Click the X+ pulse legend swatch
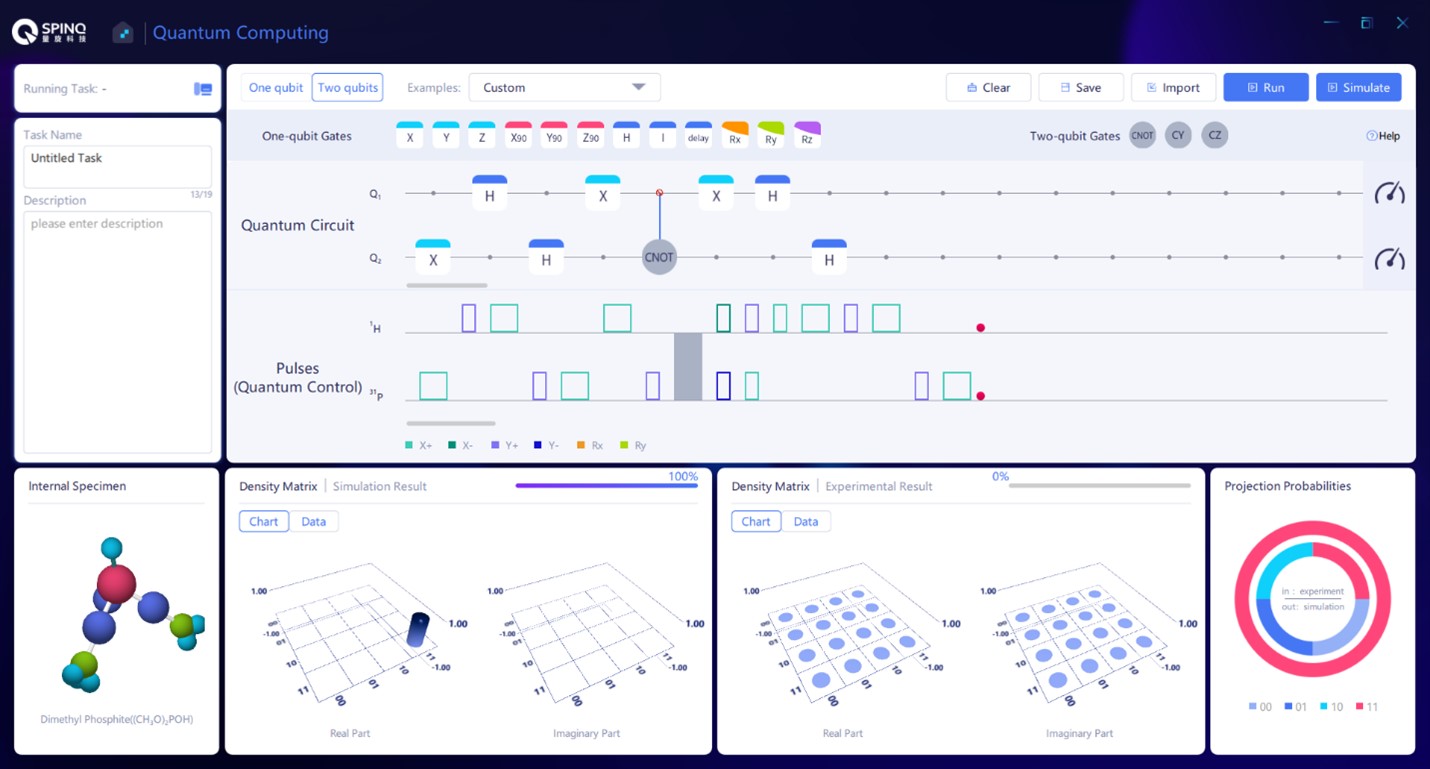 point(409,445)
